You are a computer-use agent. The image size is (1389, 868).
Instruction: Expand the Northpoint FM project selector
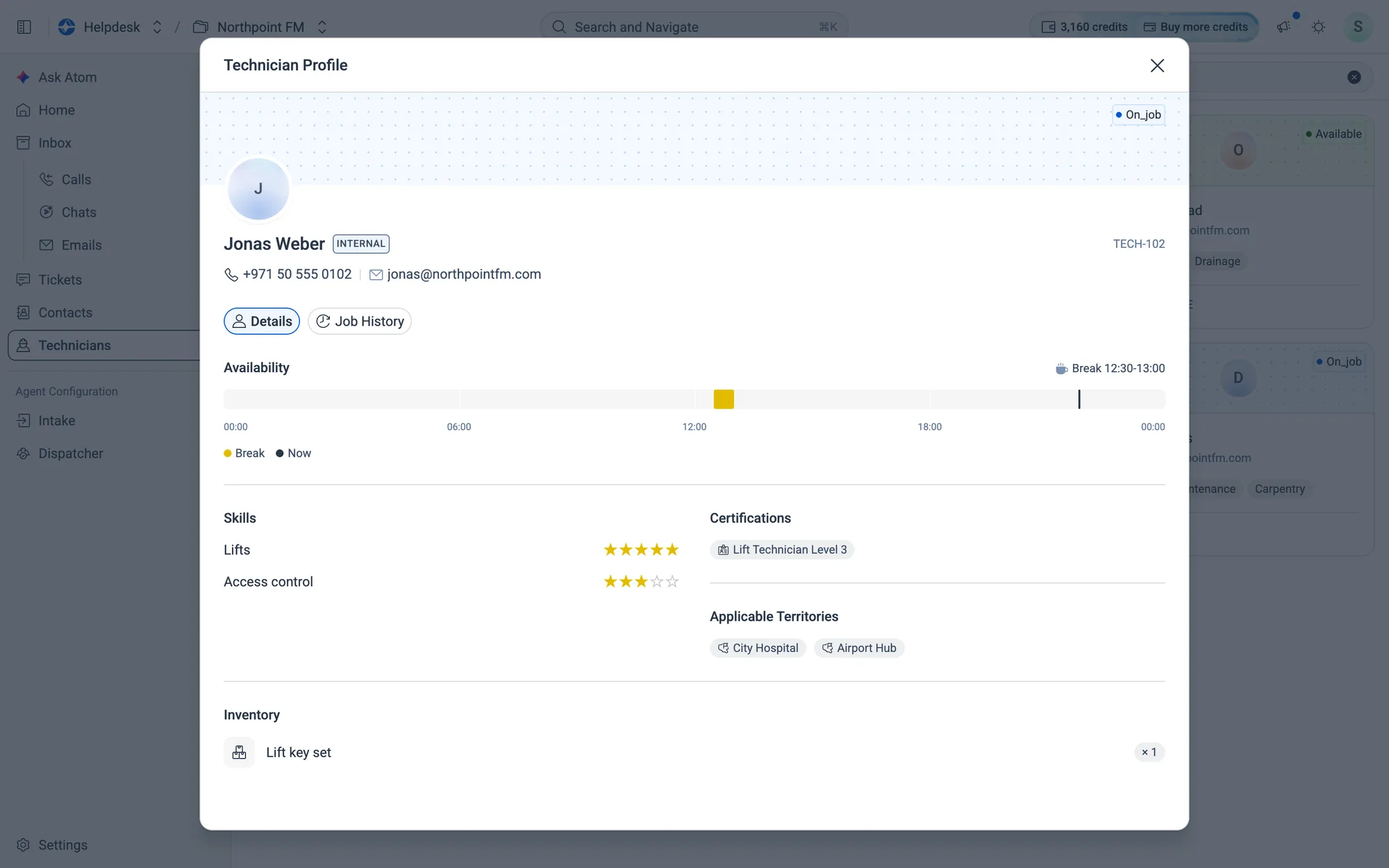260,27
